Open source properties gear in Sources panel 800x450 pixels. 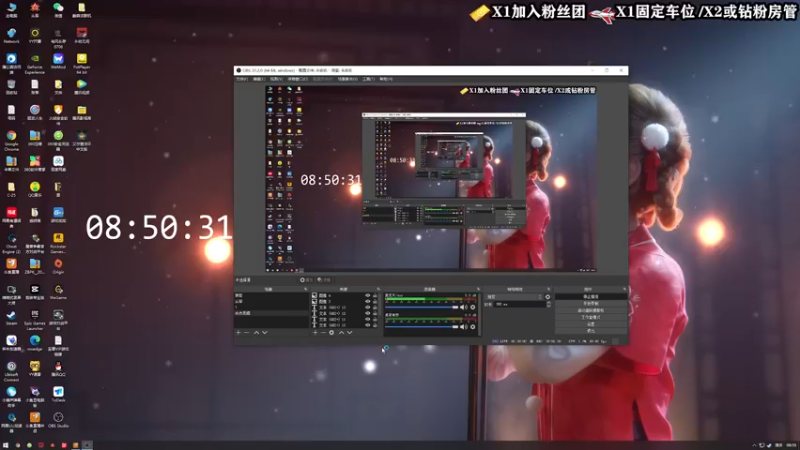pos(332,333)
